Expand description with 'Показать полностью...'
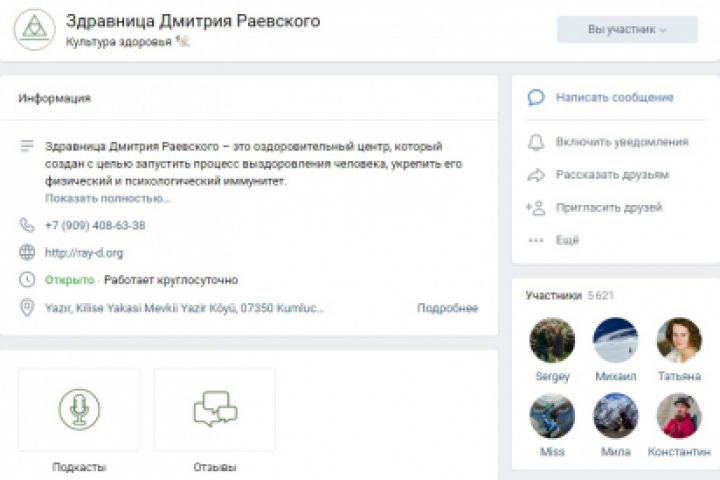720x480 pixels. click(x=107, y=198)
